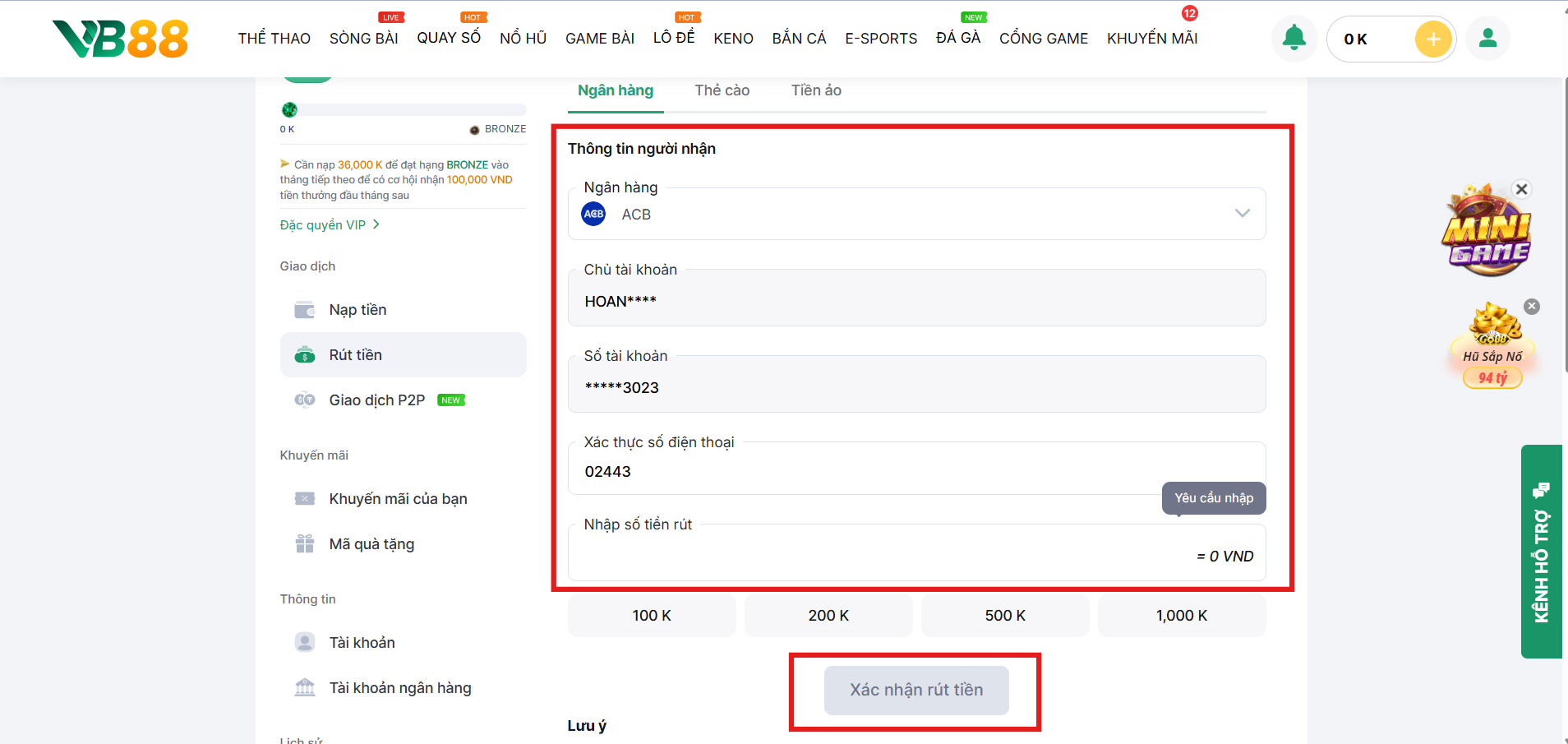Screen dimensions: 1568x744
Task: Click Xác nhận rút tiền button
Action: click(916, 690)
